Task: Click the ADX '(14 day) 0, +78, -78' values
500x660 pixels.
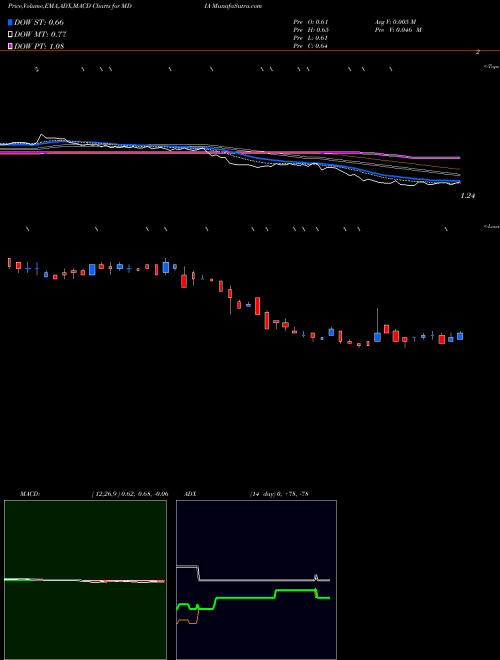Action: click(278, 494)
